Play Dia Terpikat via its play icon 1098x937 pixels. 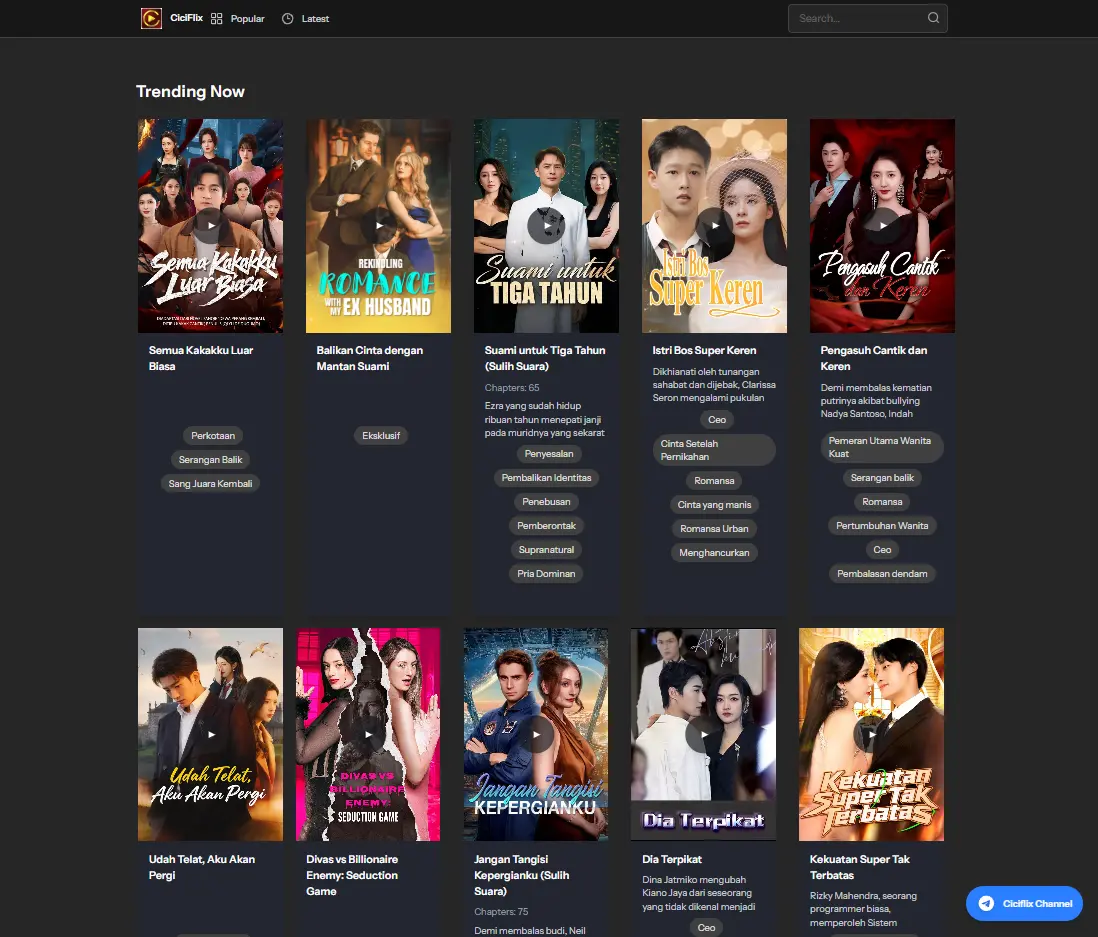703,733
